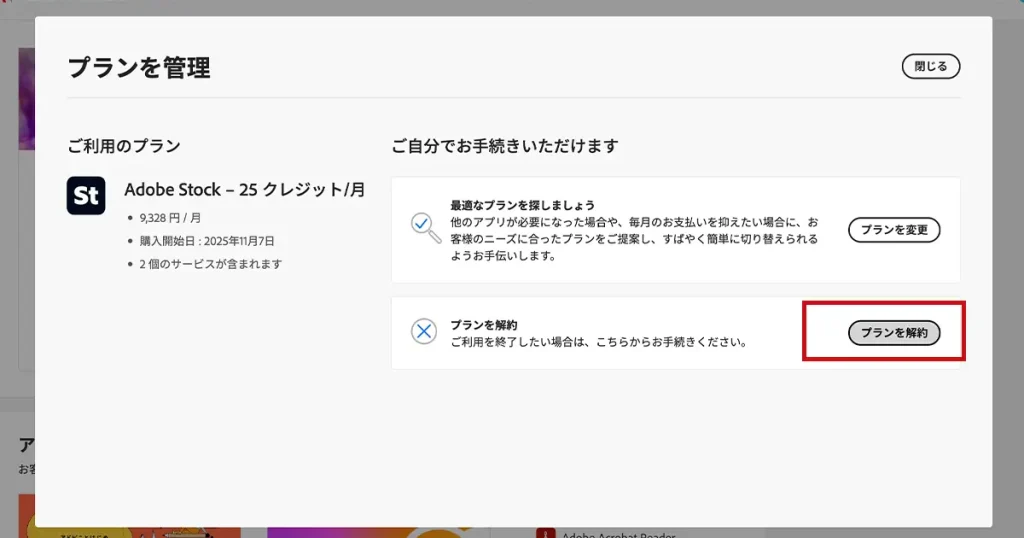Image resolution: width=1024 pixels, height=538 pixels.
Task: Click the 最適なプランを探しましょう card title
Action: click(x=522, y=205)
